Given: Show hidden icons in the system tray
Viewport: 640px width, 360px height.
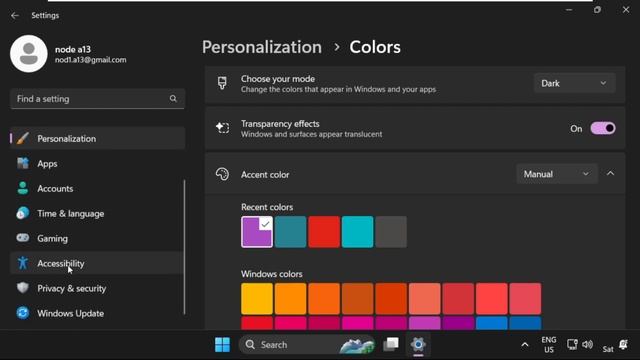Looking at the screenshot, I should tap(525, 345).
